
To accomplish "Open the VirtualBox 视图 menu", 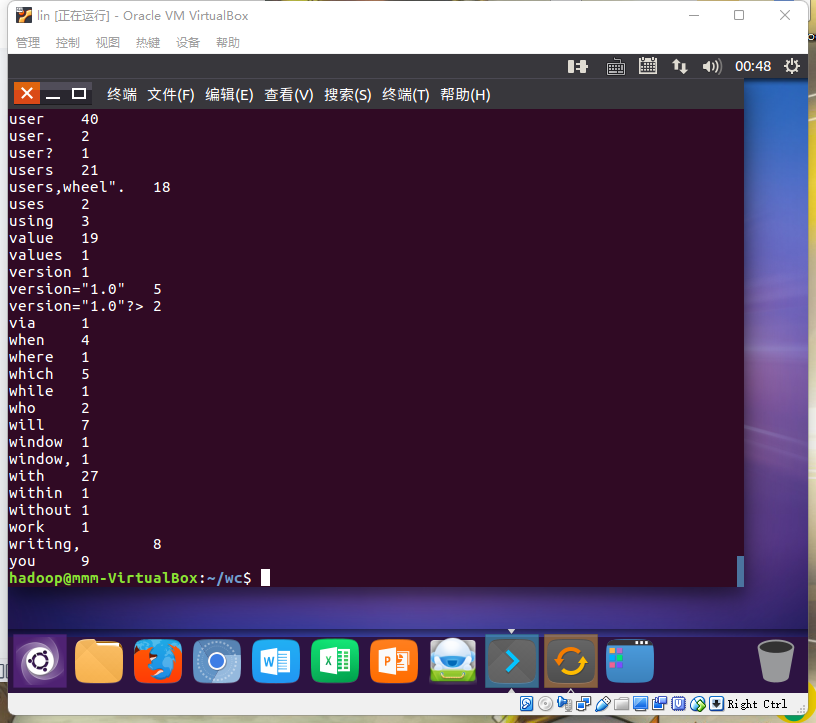I will (108, 43).
